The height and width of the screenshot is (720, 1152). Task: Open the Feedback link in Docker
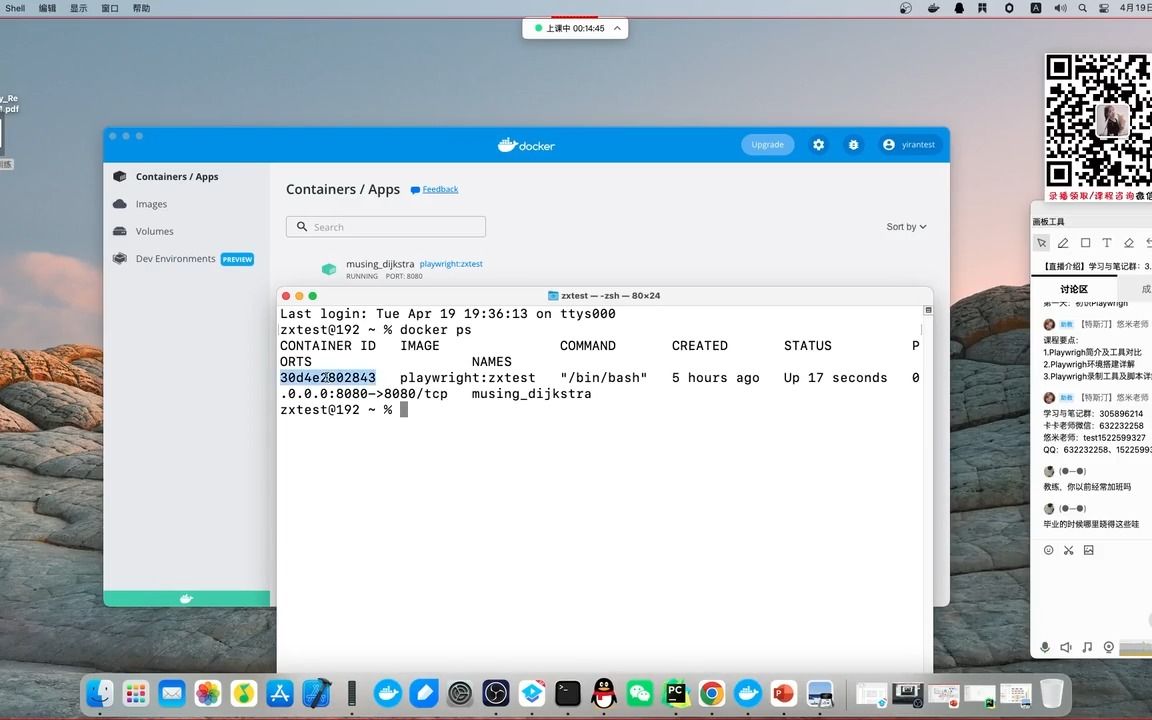coord(440,190)
